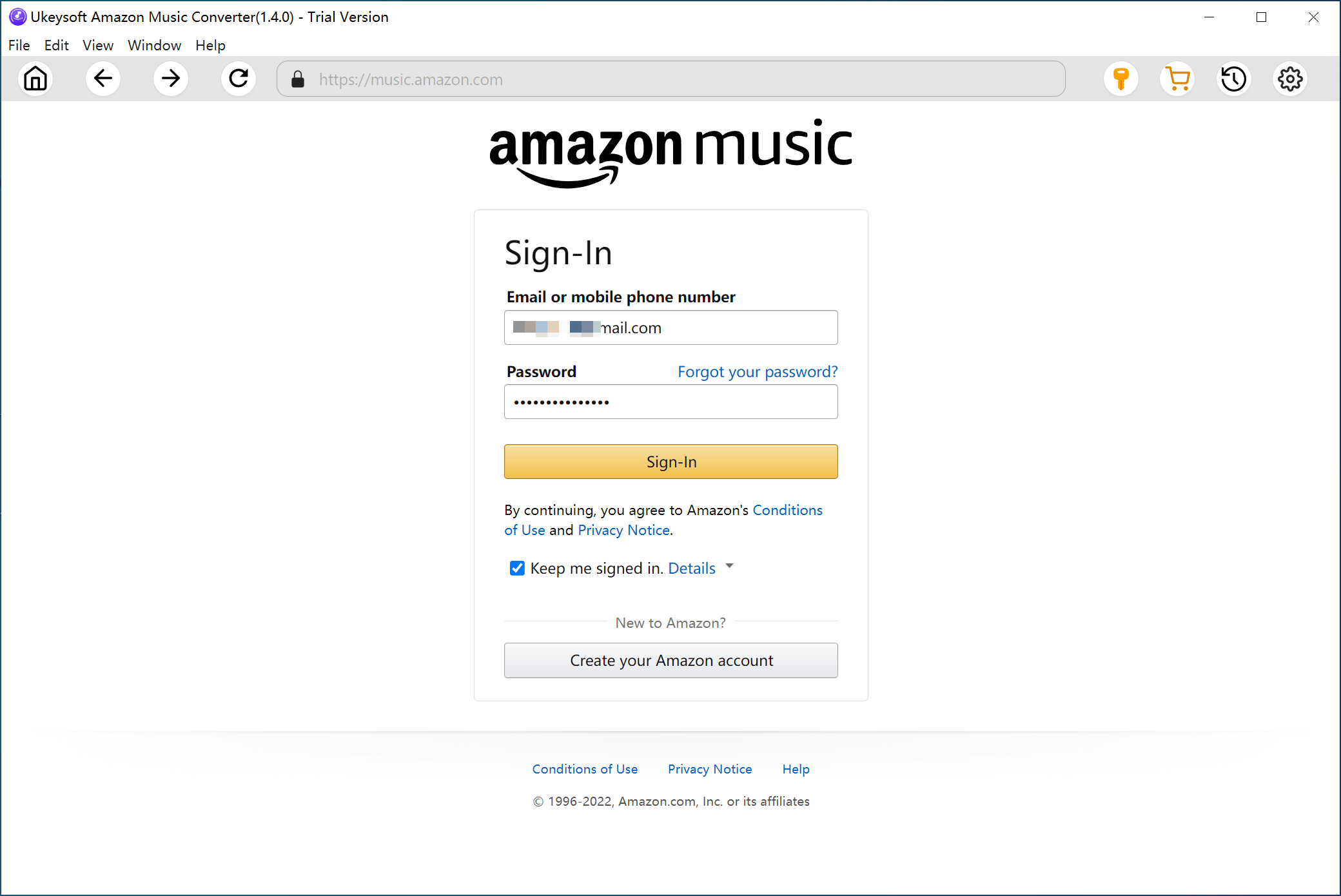This screenshot has width=1341, height=896.
Task: Click the home navigation icon
Action: point(36,78)
